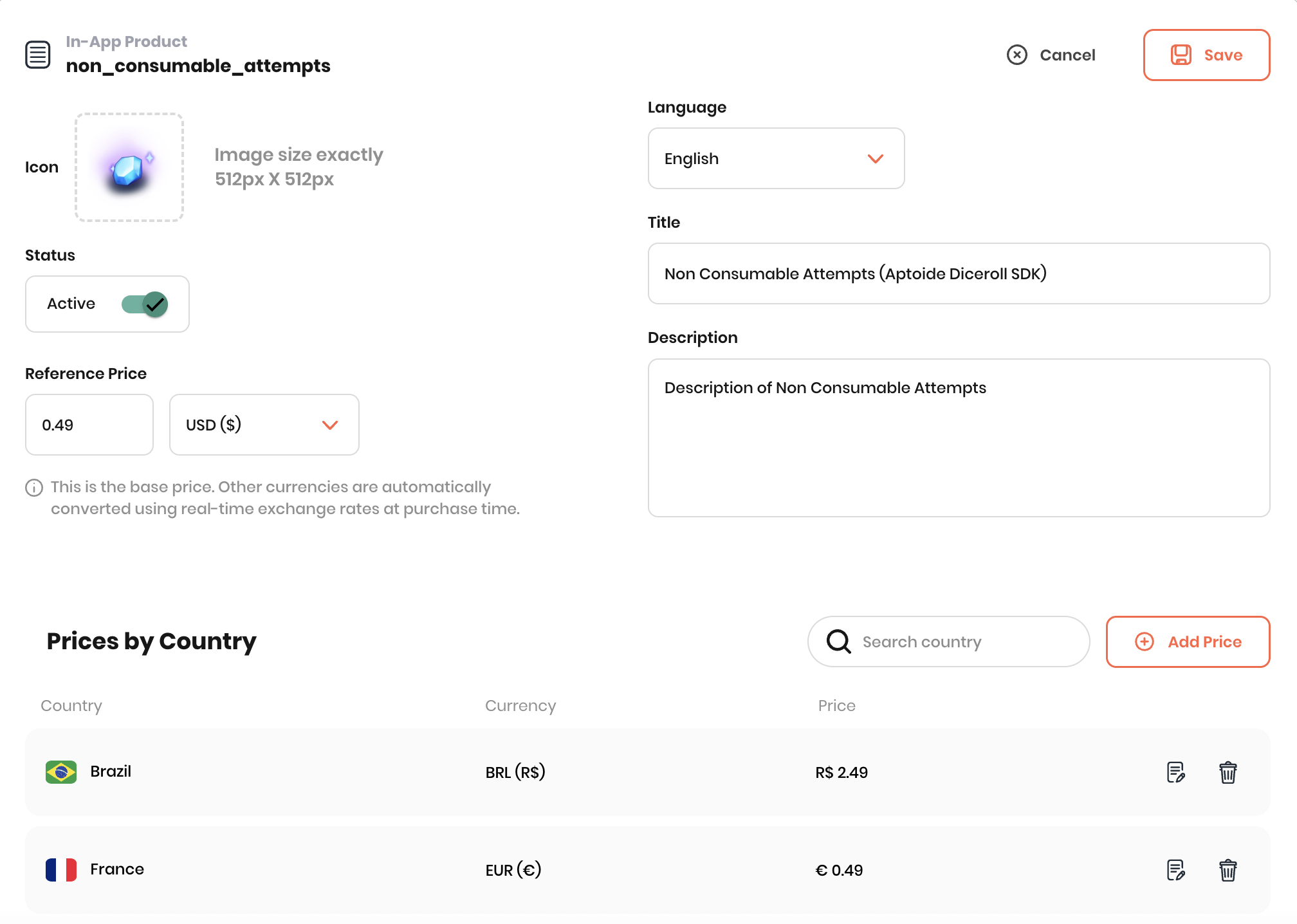The image size is (1297, 924).
Task: Edit the Brazil price entry
Action: tap(1175, 772)
